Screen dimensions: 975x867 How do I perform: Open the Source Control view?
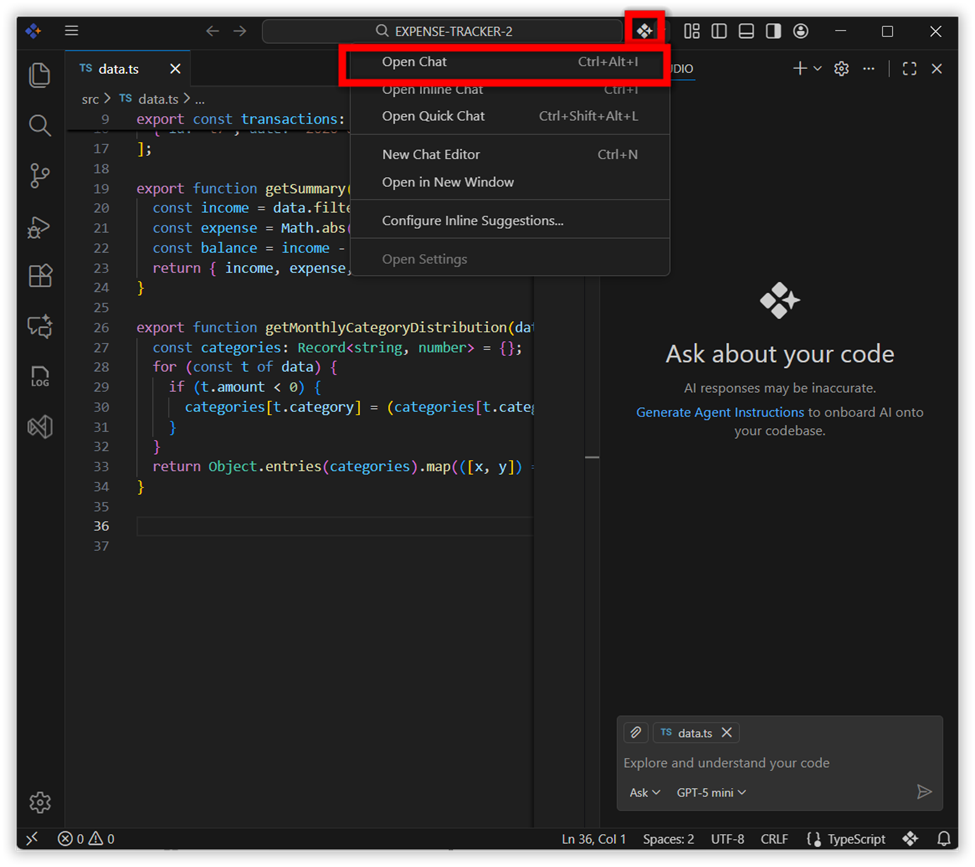pyautogui.click(x=40, y=176)
